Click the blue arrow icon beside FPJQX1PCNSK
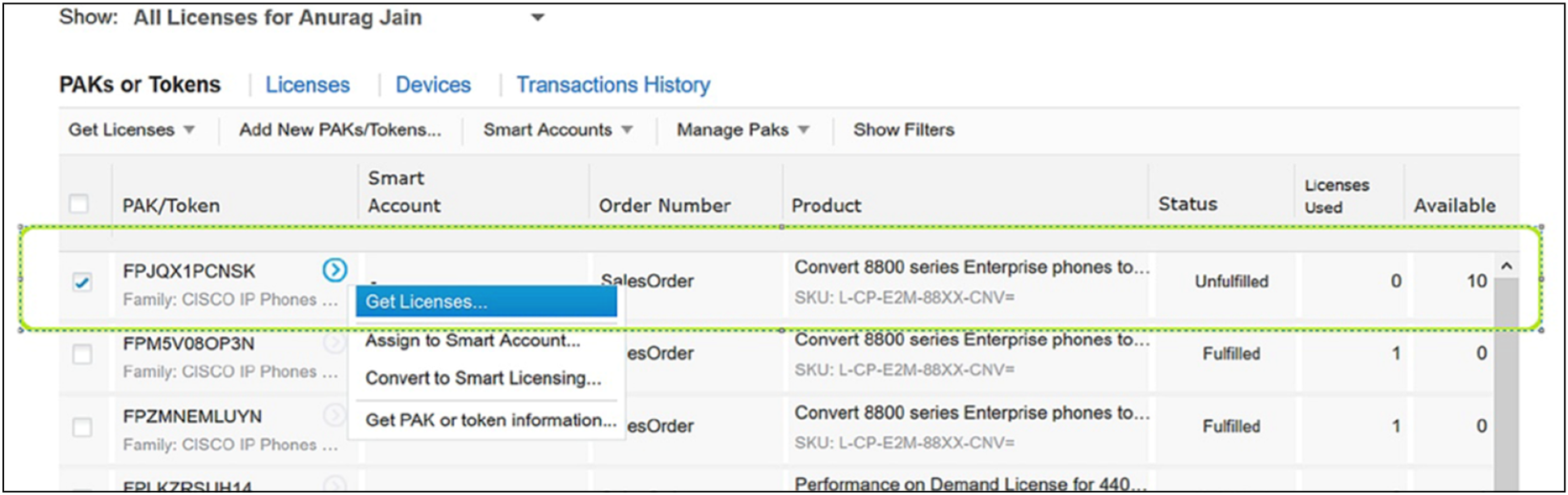 tap(334, 270)
